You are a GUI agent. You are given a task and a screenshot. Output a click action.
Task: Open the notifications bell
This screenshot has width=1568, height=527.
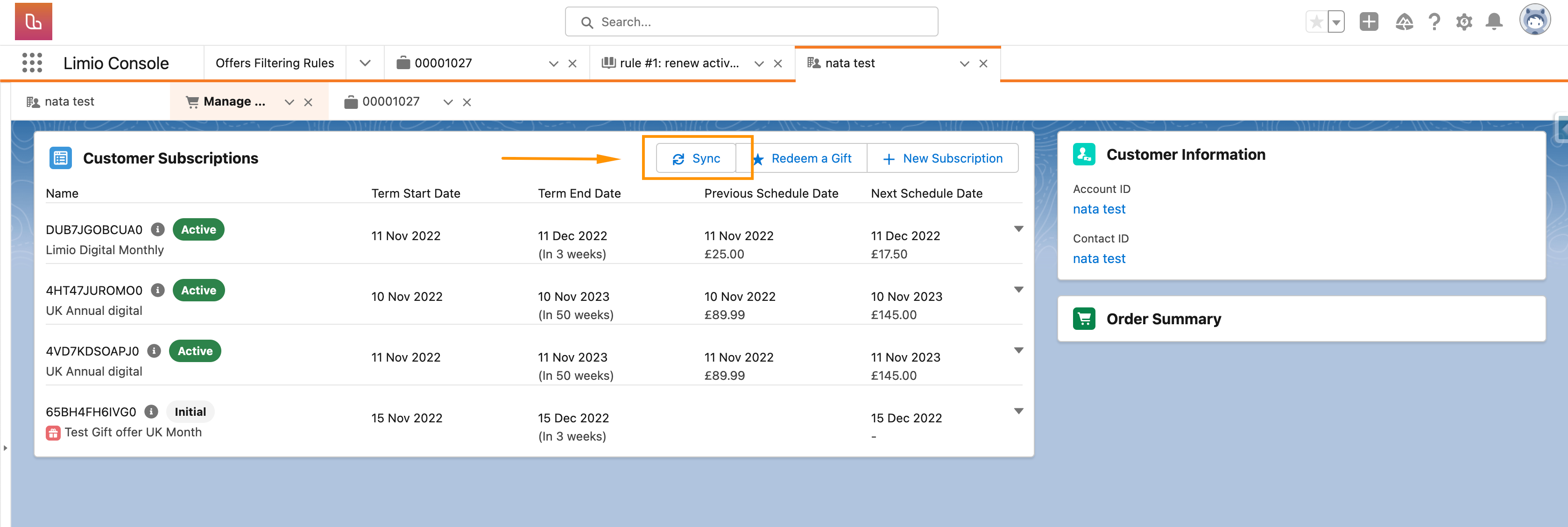[1494, 22]
